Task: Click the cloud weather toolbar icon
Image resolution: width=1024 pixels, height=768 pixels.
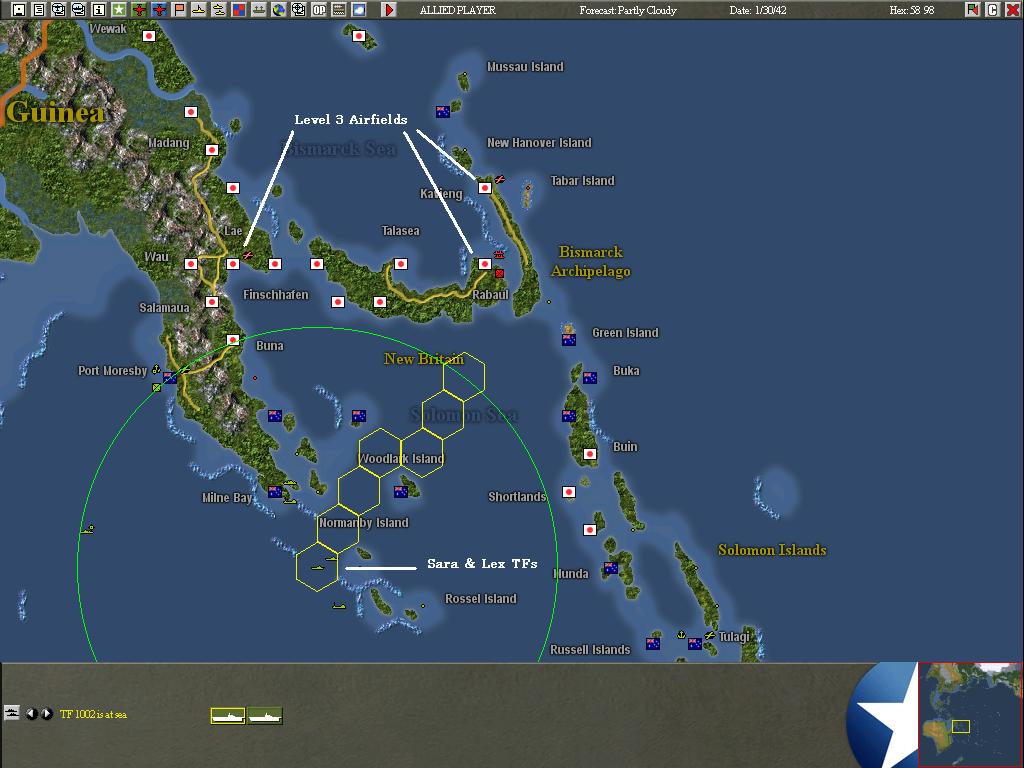Action: point(359,10)
